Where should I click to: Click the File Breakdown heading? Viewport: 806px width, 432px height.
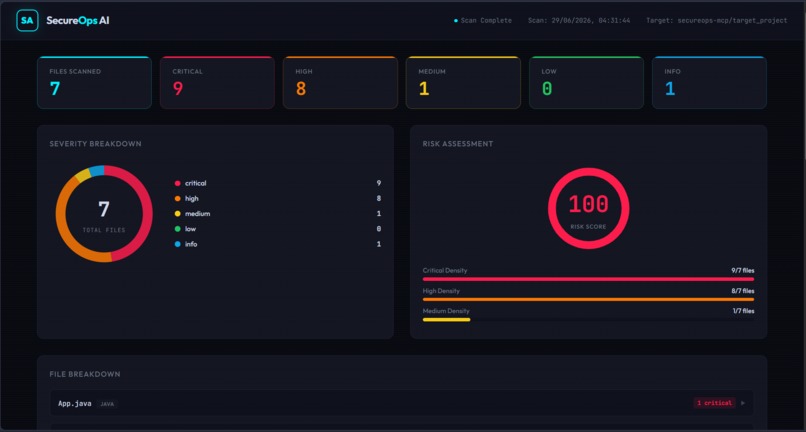point(85,374)
